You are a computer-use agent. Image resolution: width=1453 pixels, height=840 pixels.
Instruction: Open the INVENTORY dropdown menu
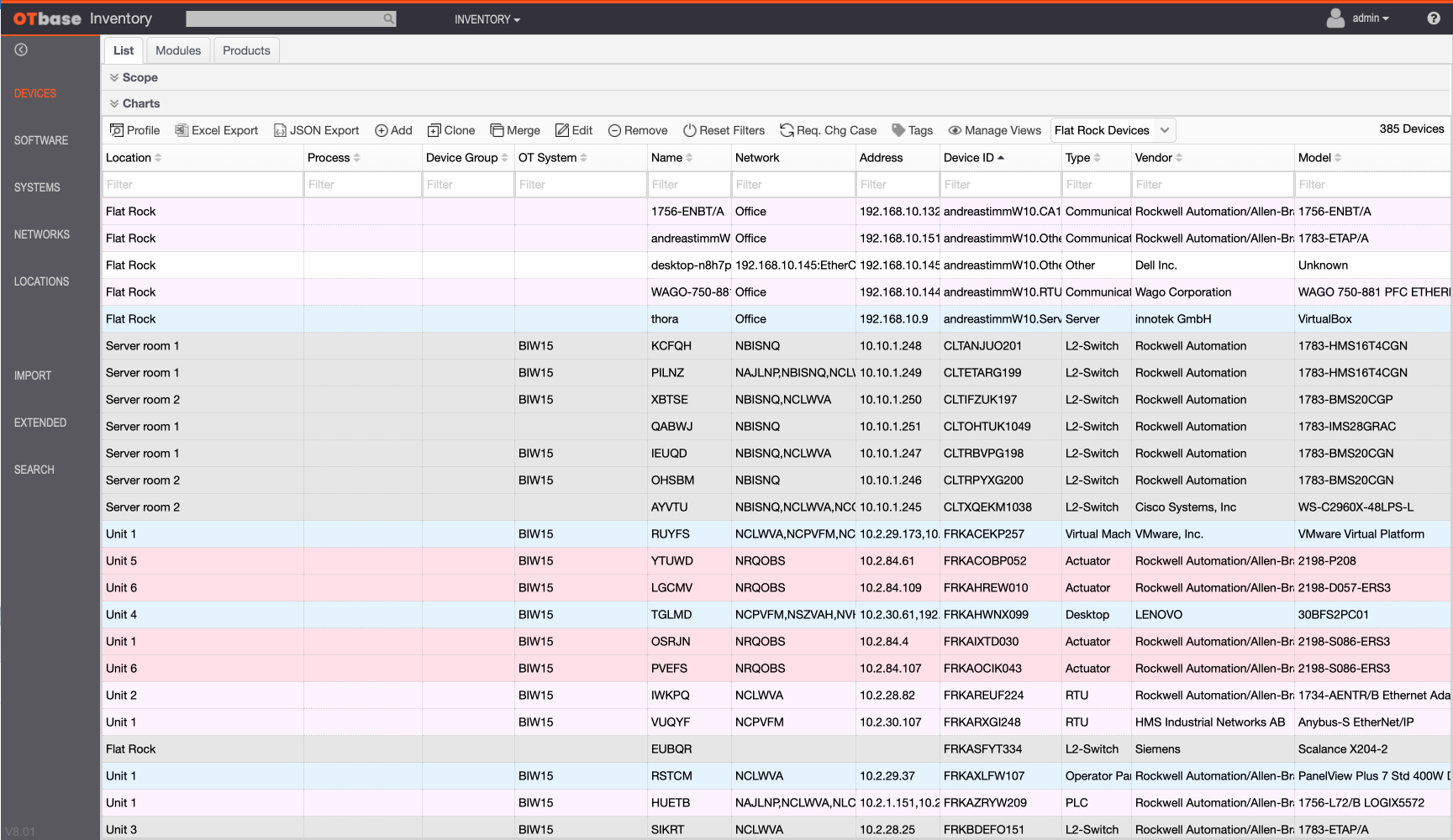point(487,19)
